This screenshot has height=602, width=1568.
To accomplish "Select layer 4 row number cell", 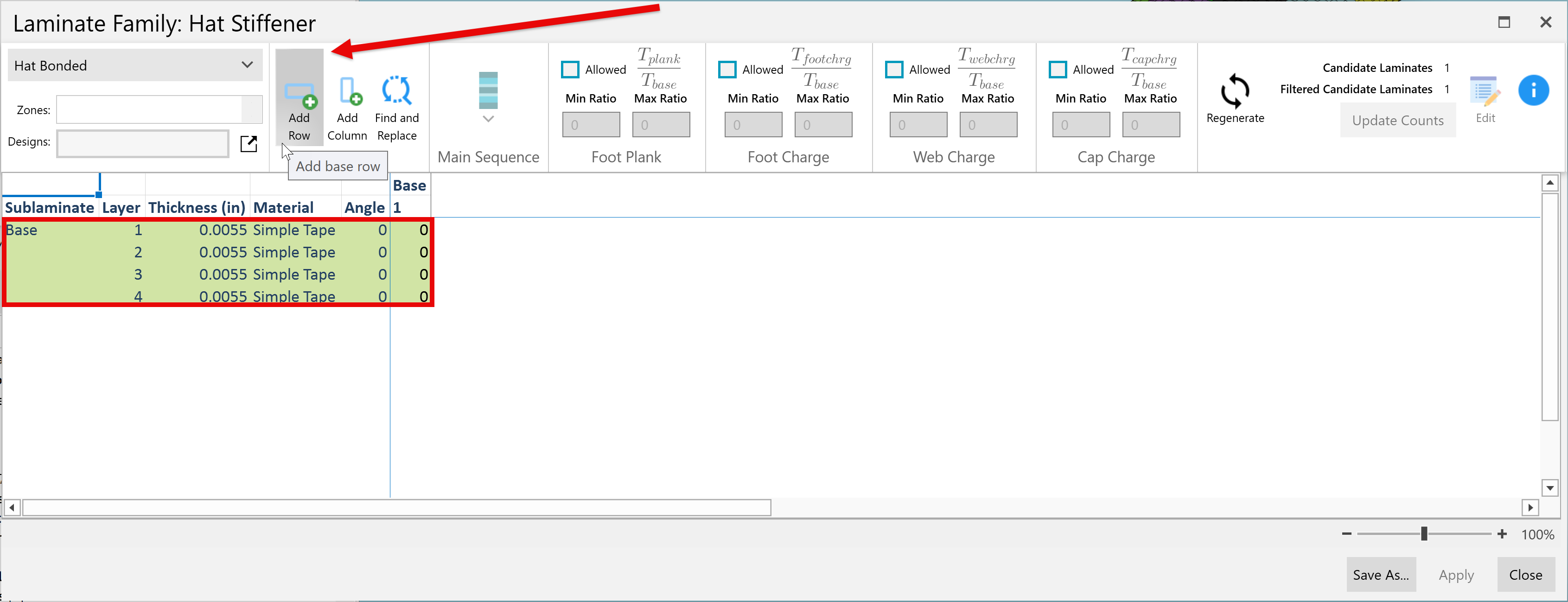I will coord(121,296).
